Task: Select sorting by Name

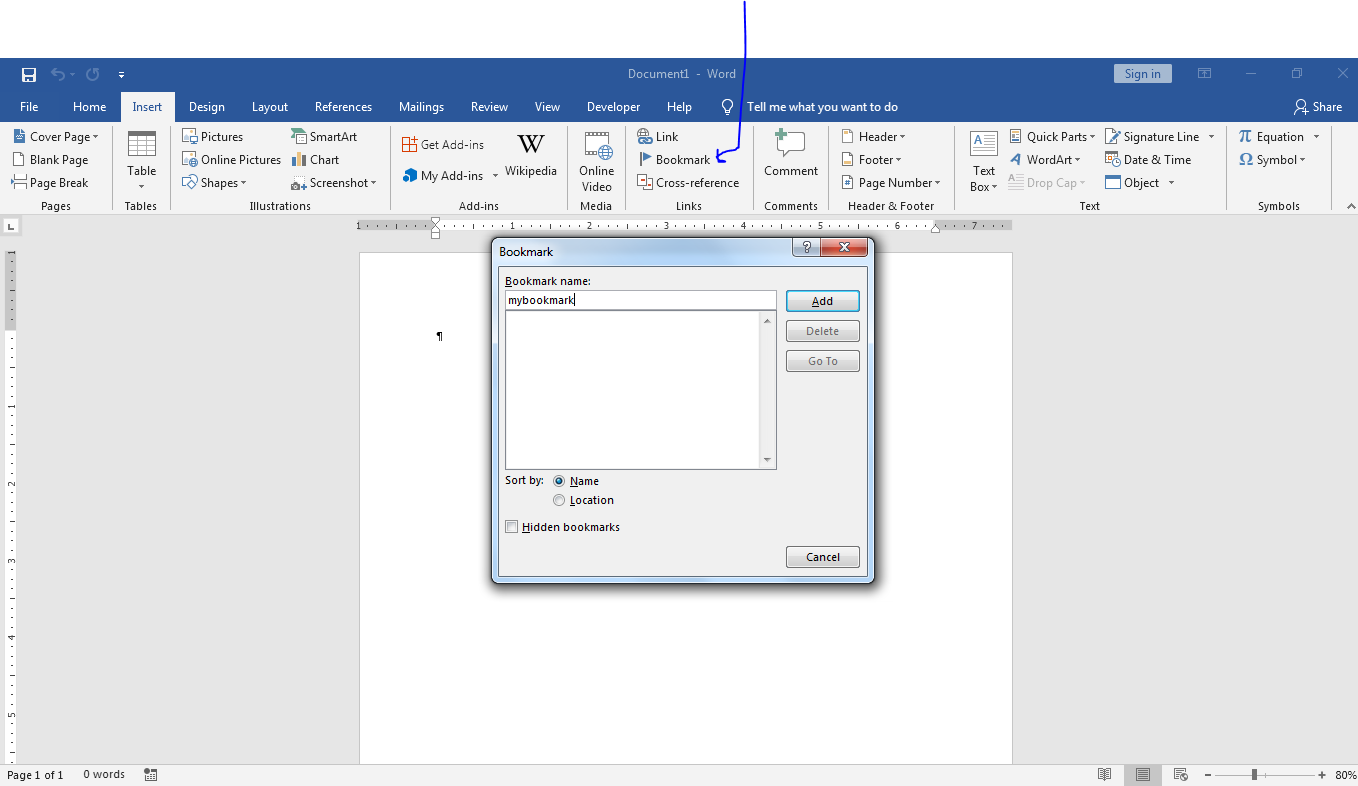Action: tap(559, 481)
